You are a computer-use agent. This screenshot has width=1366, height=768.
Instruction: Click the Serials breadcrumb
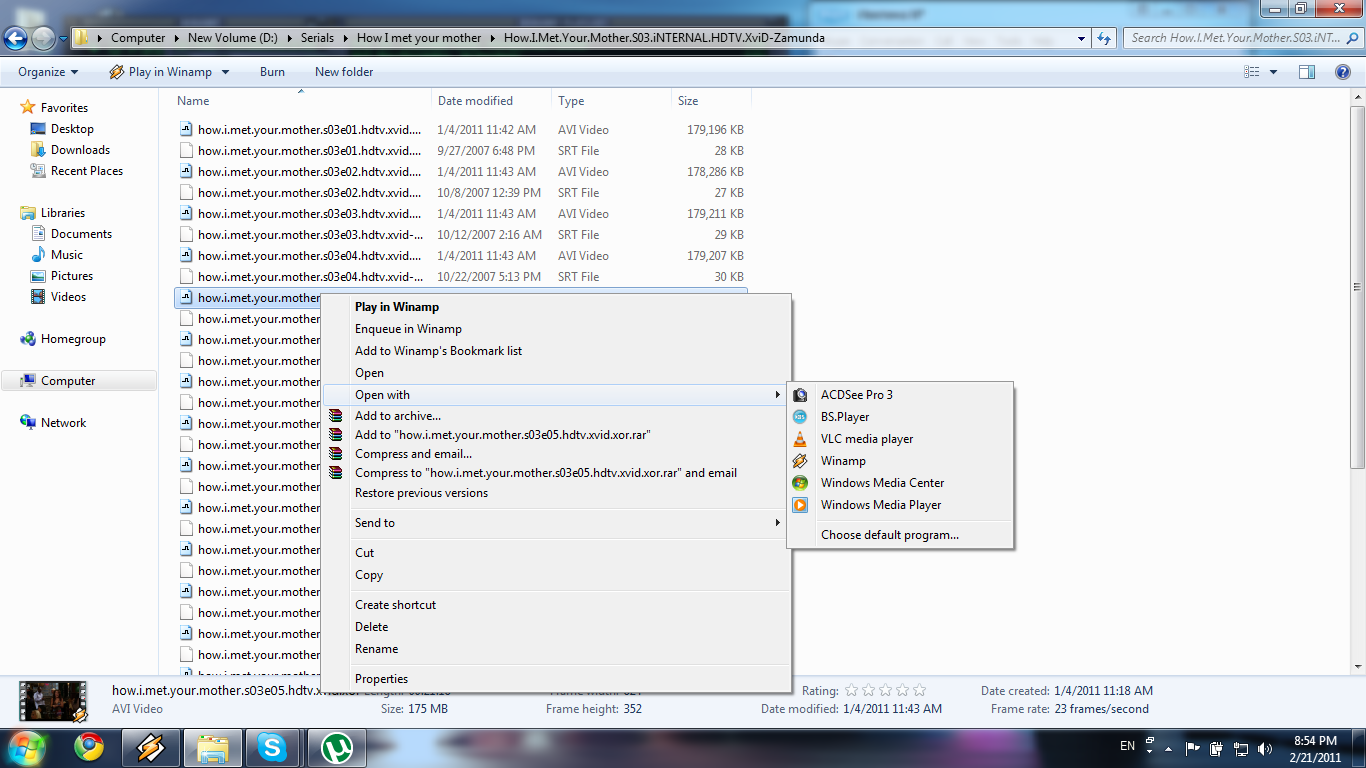318,38
